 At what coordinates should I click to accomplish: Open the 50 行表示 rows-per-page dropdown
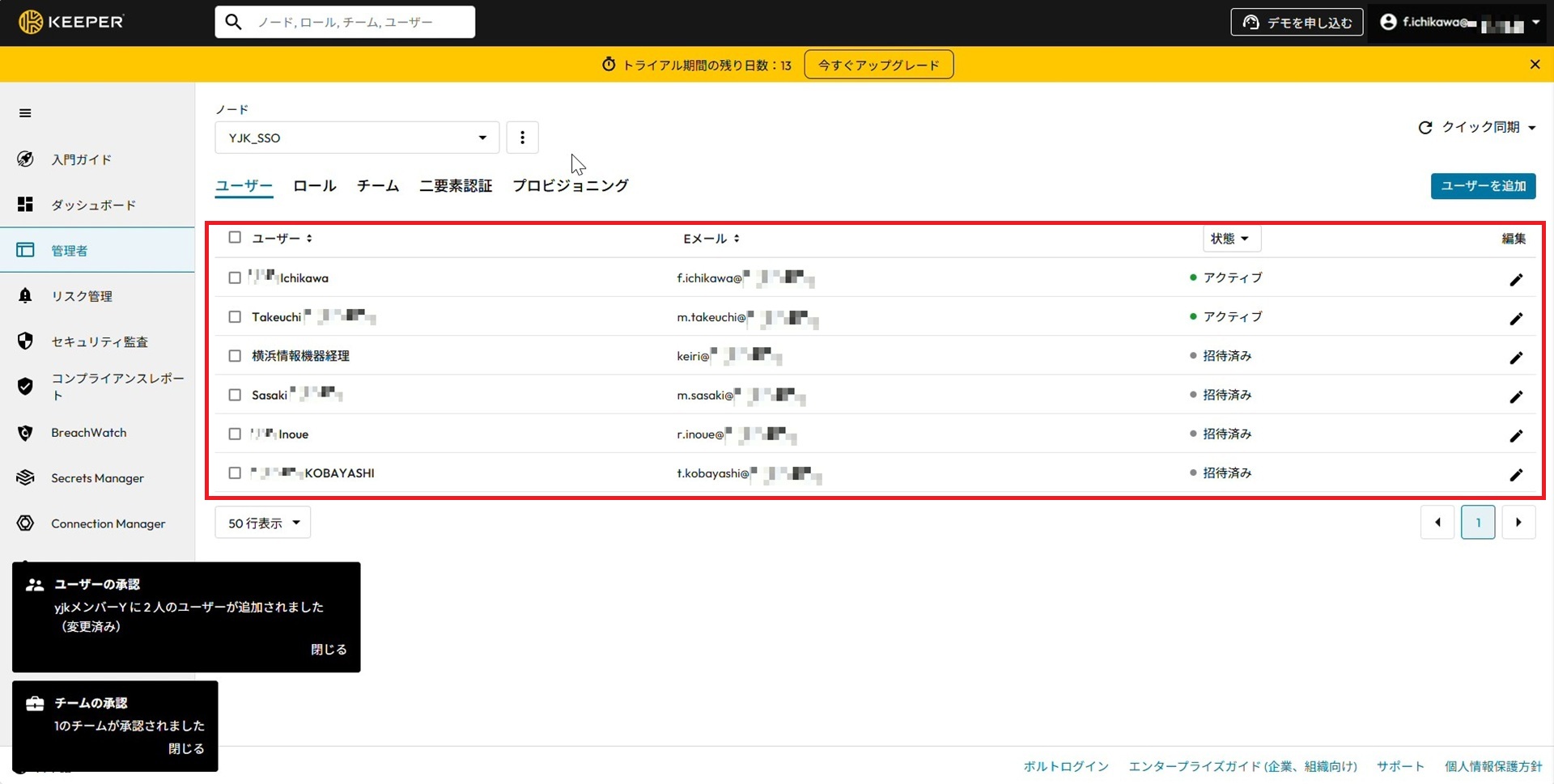pos(263,523)
